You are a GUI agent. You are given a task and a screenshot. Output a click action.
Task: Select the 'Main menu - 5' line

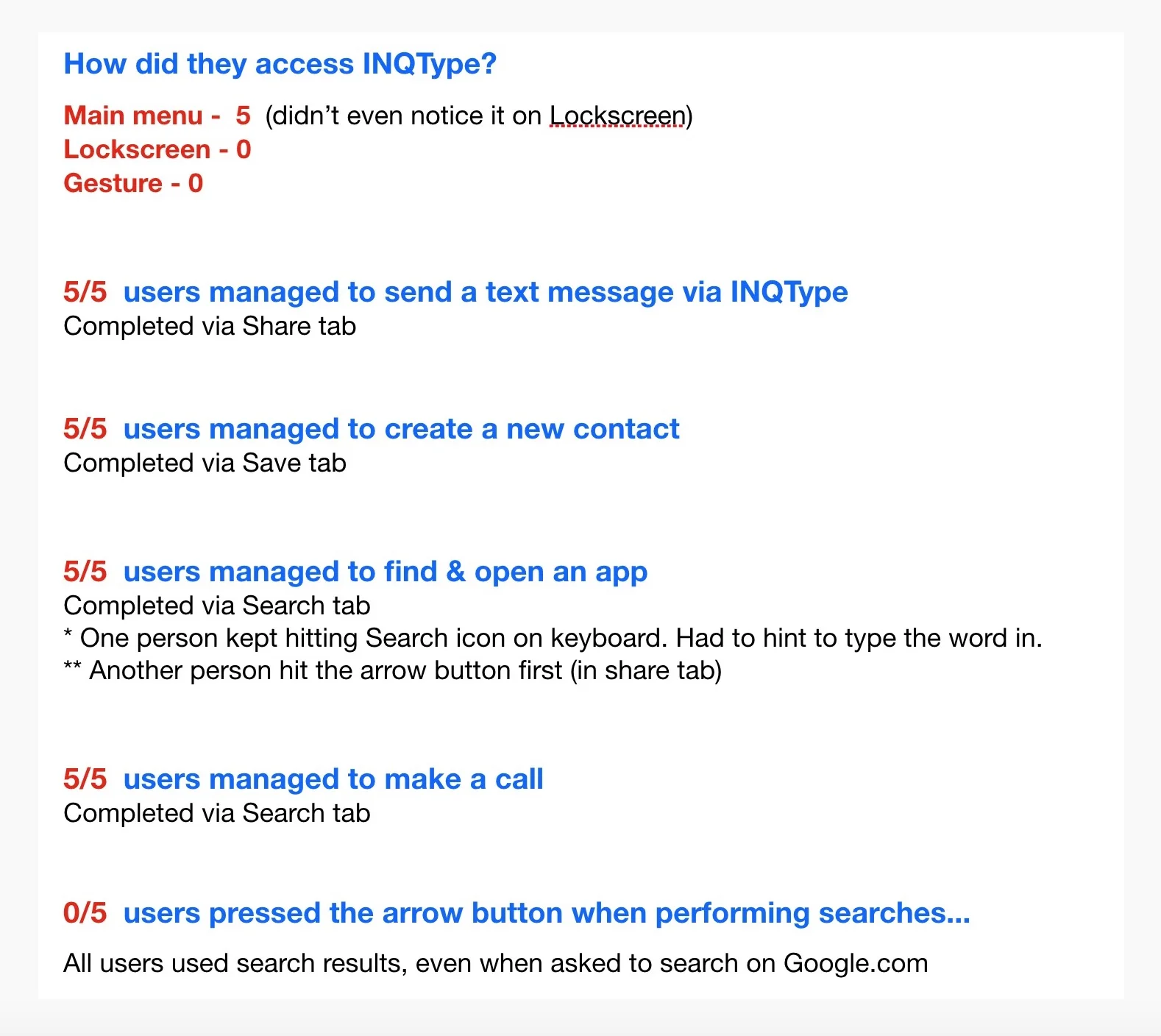pyautogui.click(x=157, y=116)
